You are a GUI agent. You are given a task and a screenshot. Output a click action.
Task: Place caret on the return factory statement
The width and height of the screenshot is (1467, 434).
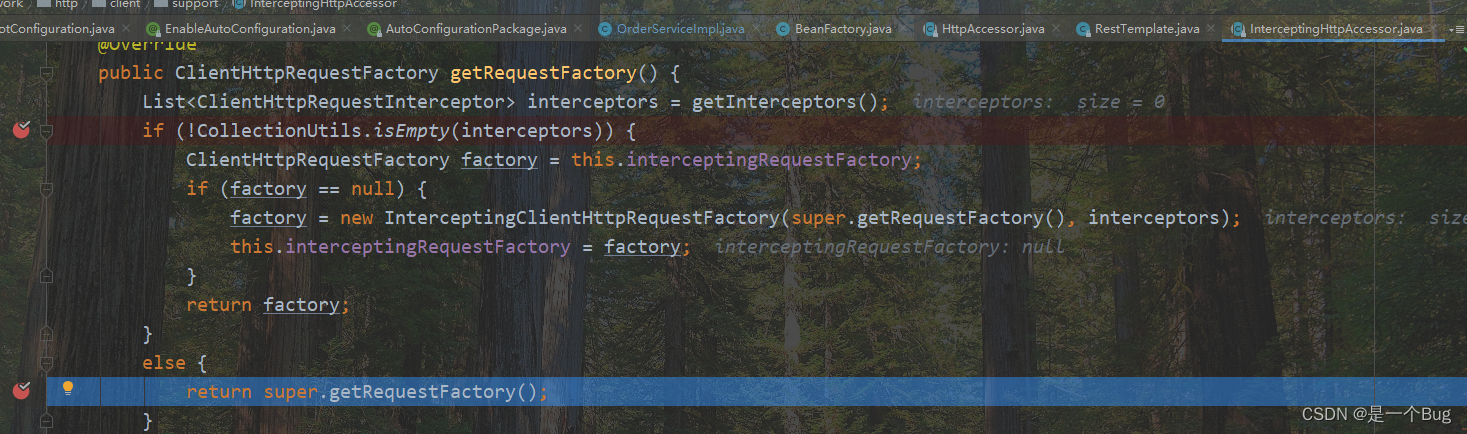(268, 305)
